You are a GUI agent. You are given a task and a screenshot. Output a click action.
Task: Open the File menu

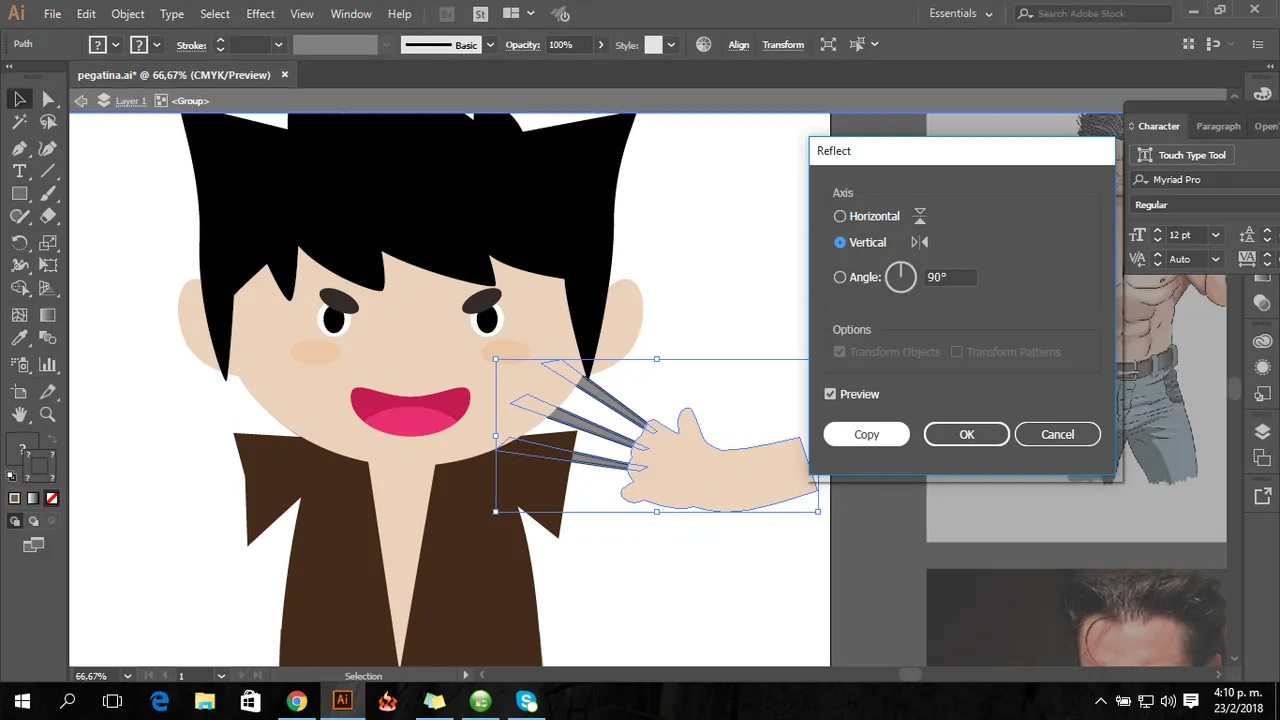[52, 14]
